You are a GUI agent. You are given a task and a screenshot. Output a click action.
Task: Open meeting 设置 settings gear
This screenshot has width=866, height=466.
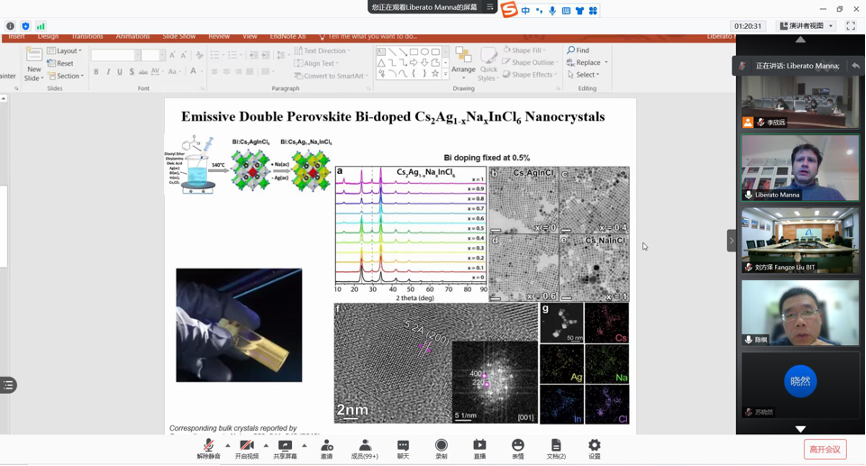[x=594, y=446]
